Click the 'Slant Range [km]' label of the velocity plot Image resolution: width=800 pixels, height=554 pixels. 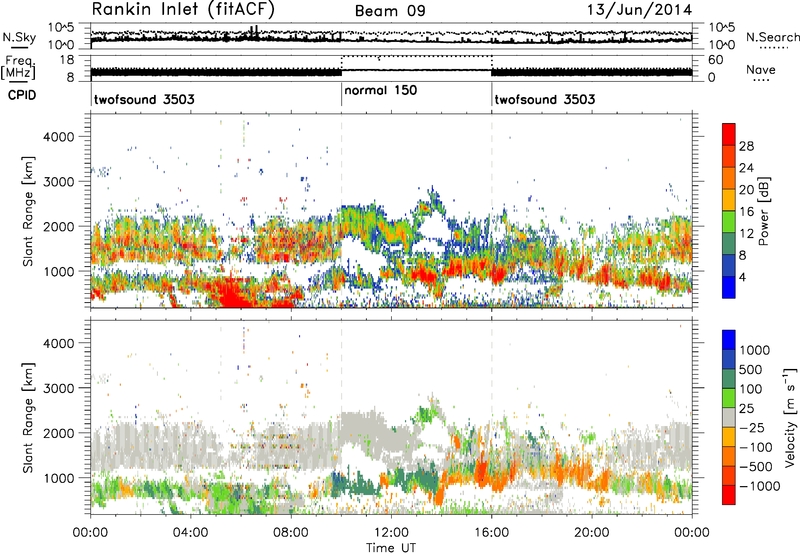tap(28, 418)
